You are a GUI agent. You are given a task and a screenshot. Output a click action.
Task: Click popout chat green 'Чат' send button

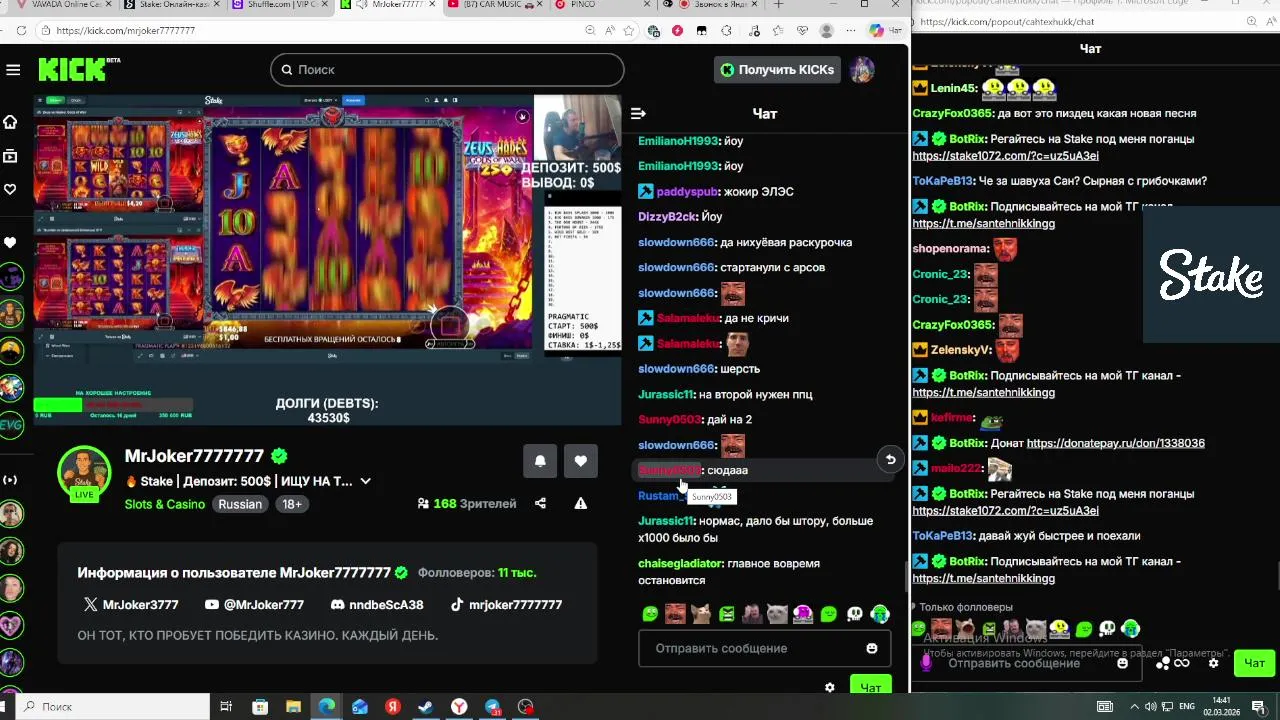click(1254, 663)
